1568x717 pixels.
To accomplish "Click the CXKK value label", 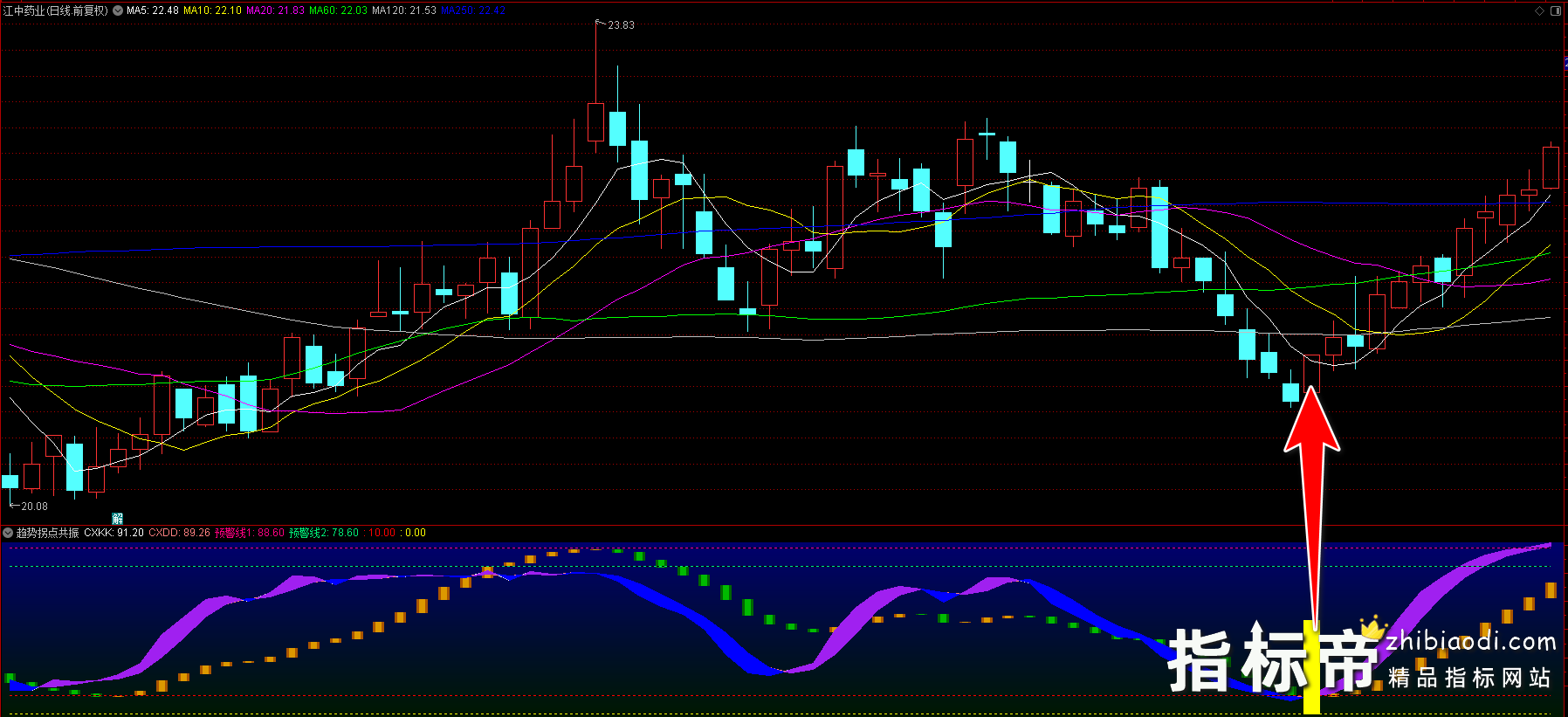I will (113, 533).
